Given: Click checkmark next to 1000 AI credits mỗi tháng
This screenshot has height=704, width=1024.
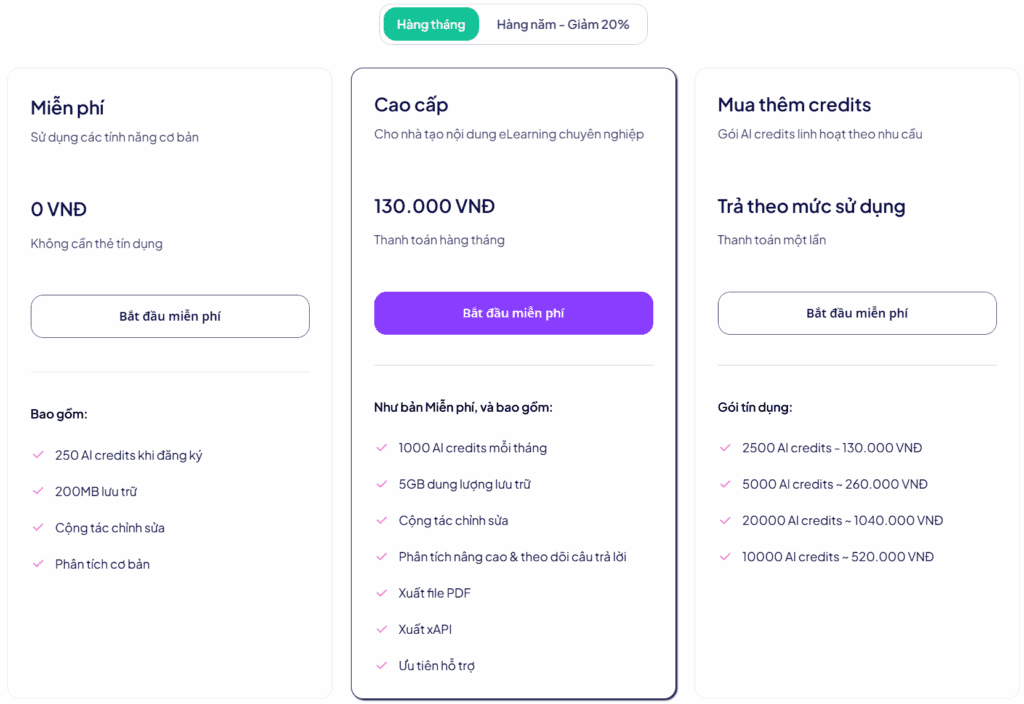Looking at the screenshot, I should coord(381,447).
